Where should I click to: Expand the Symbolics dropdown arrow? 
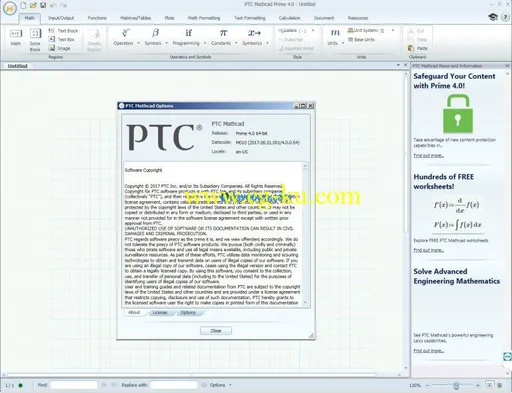267,43
